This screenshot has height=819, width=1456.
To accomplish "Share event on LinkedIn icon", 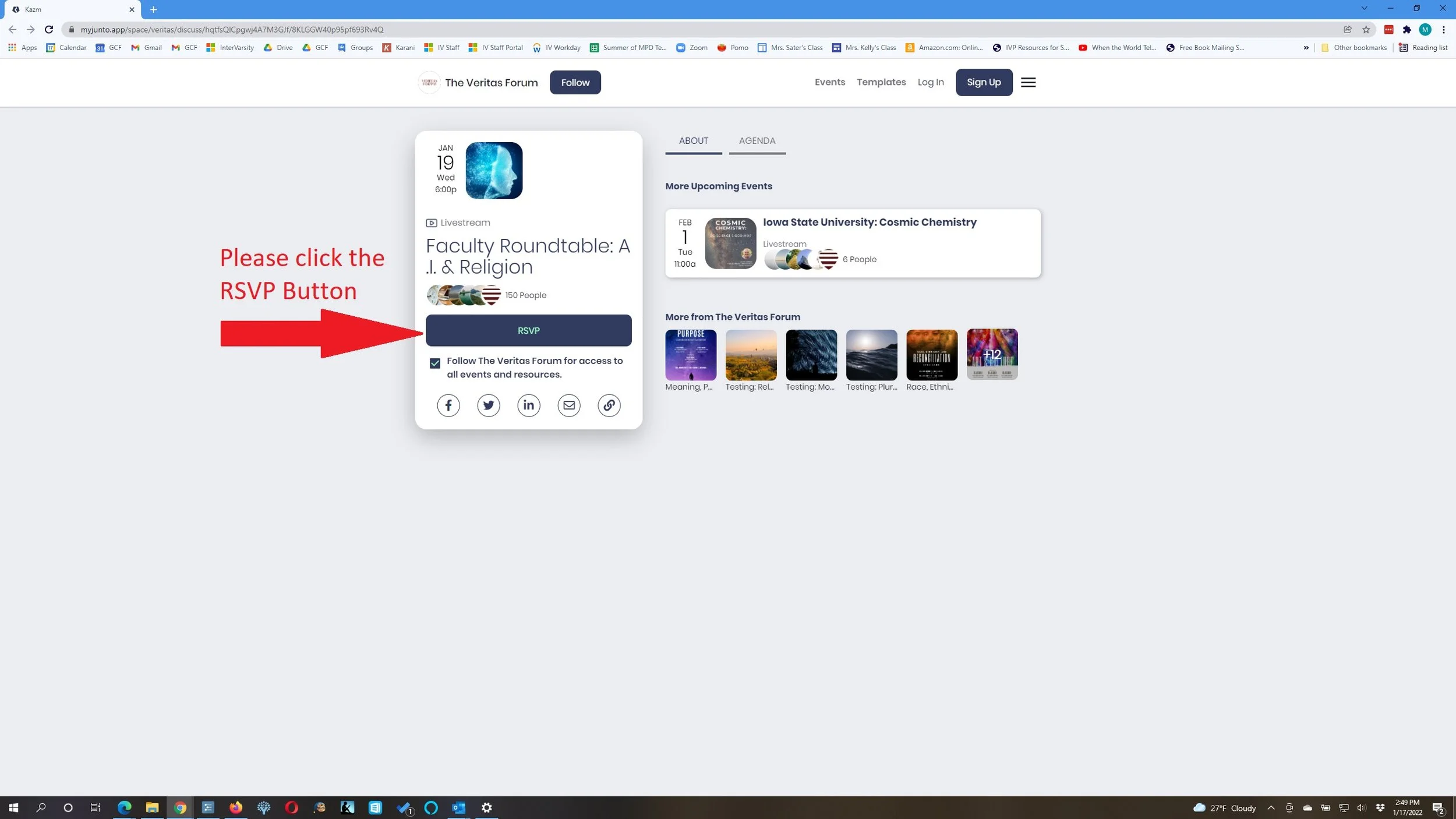I will 528,405.
